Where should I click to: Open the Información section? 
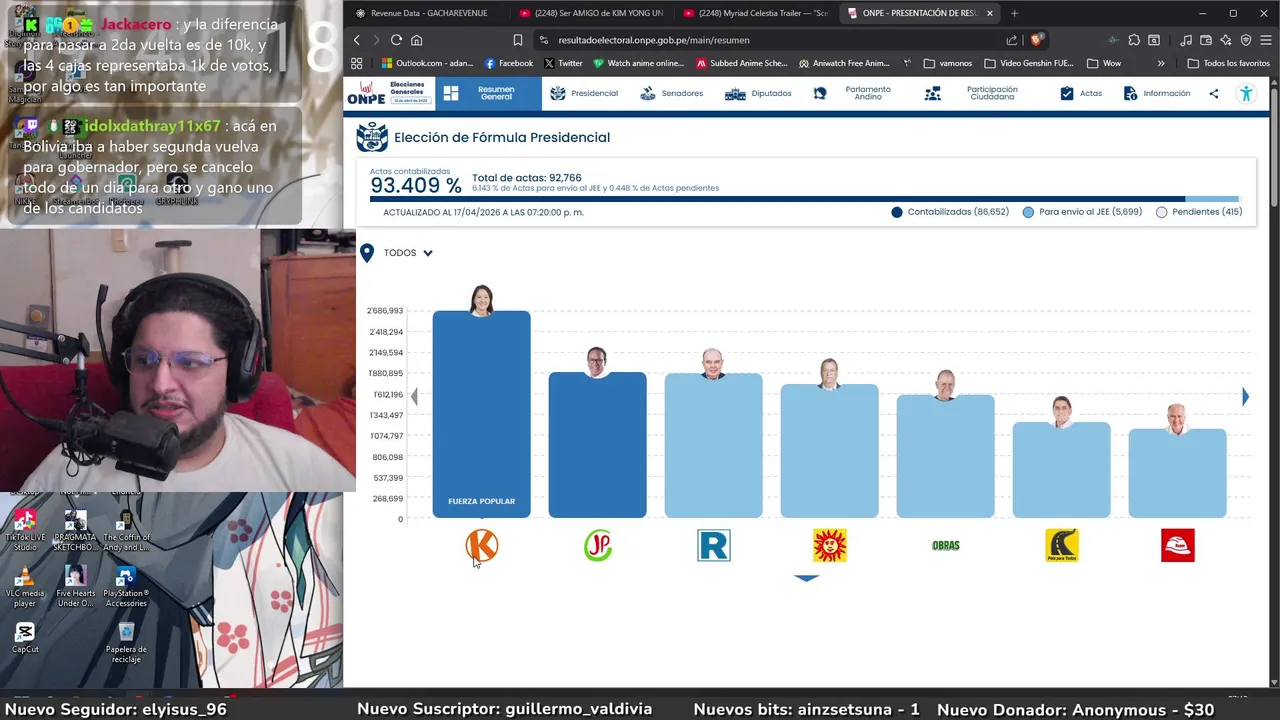1156,93
